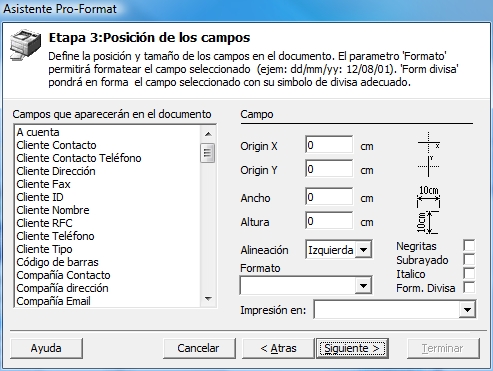493x371 pixels.
Task: Click the fields list scrollbar thumb
Action: tap(208, 153)
